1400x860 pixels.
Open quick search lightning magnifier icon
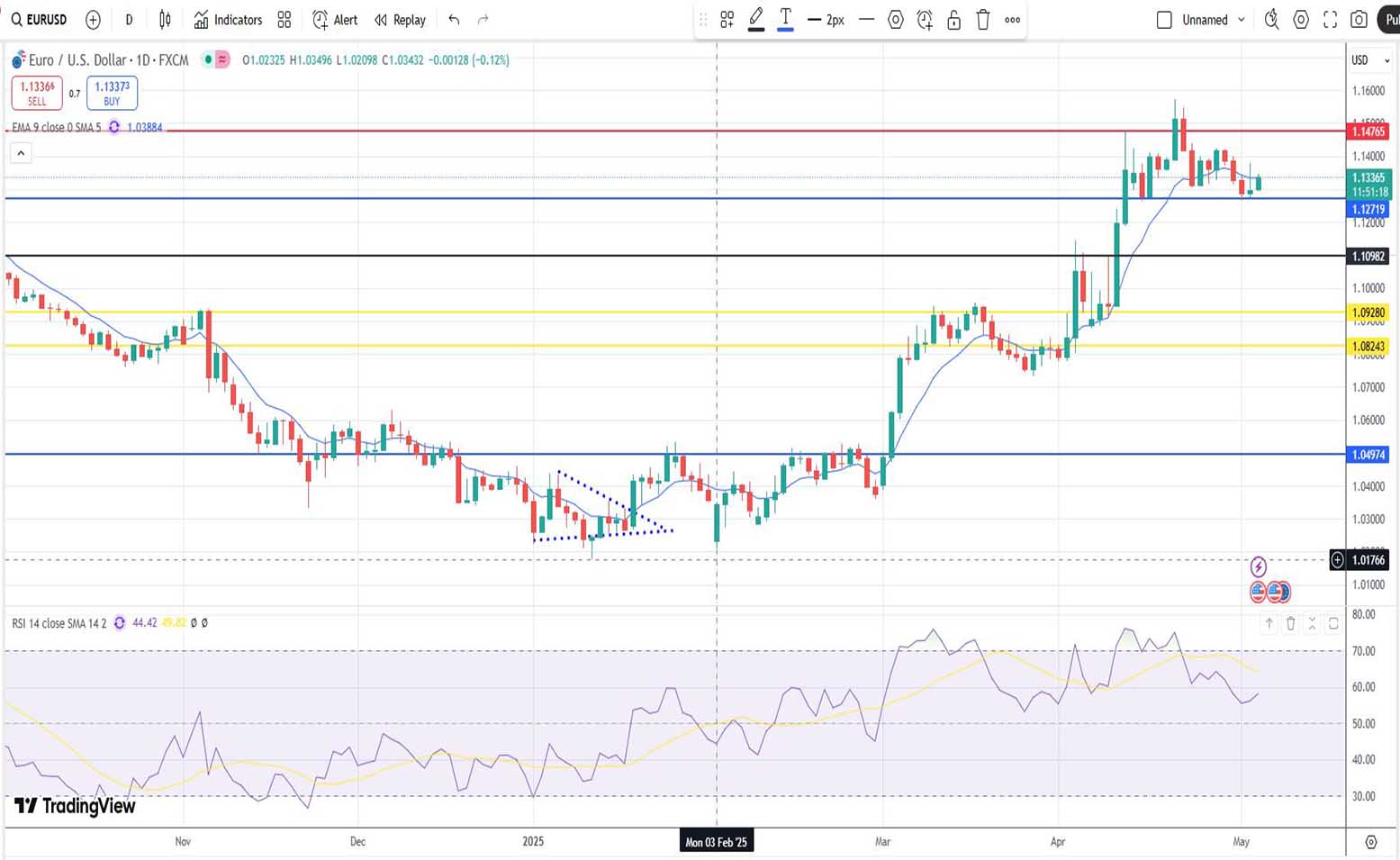click(x=1271, y=20)
